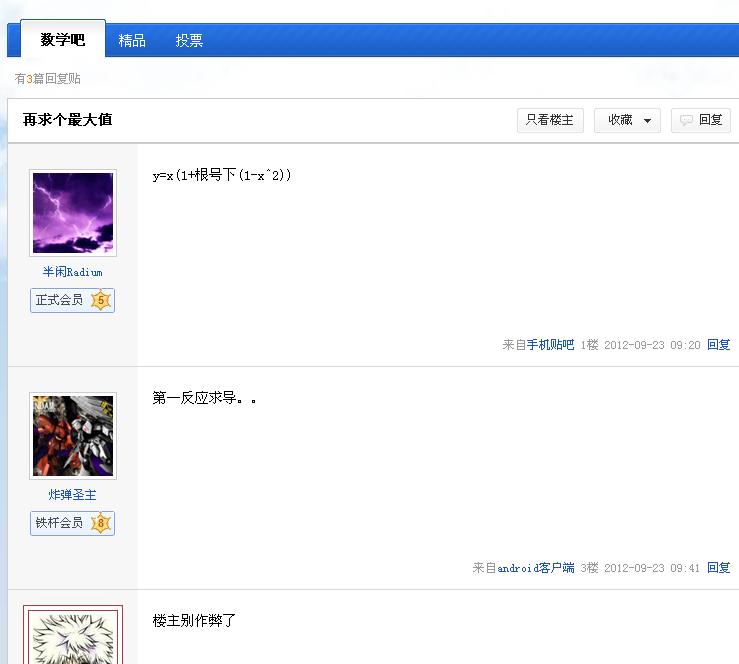Reply to the 1楼 post
739x664 pixels.
point(718,345)
